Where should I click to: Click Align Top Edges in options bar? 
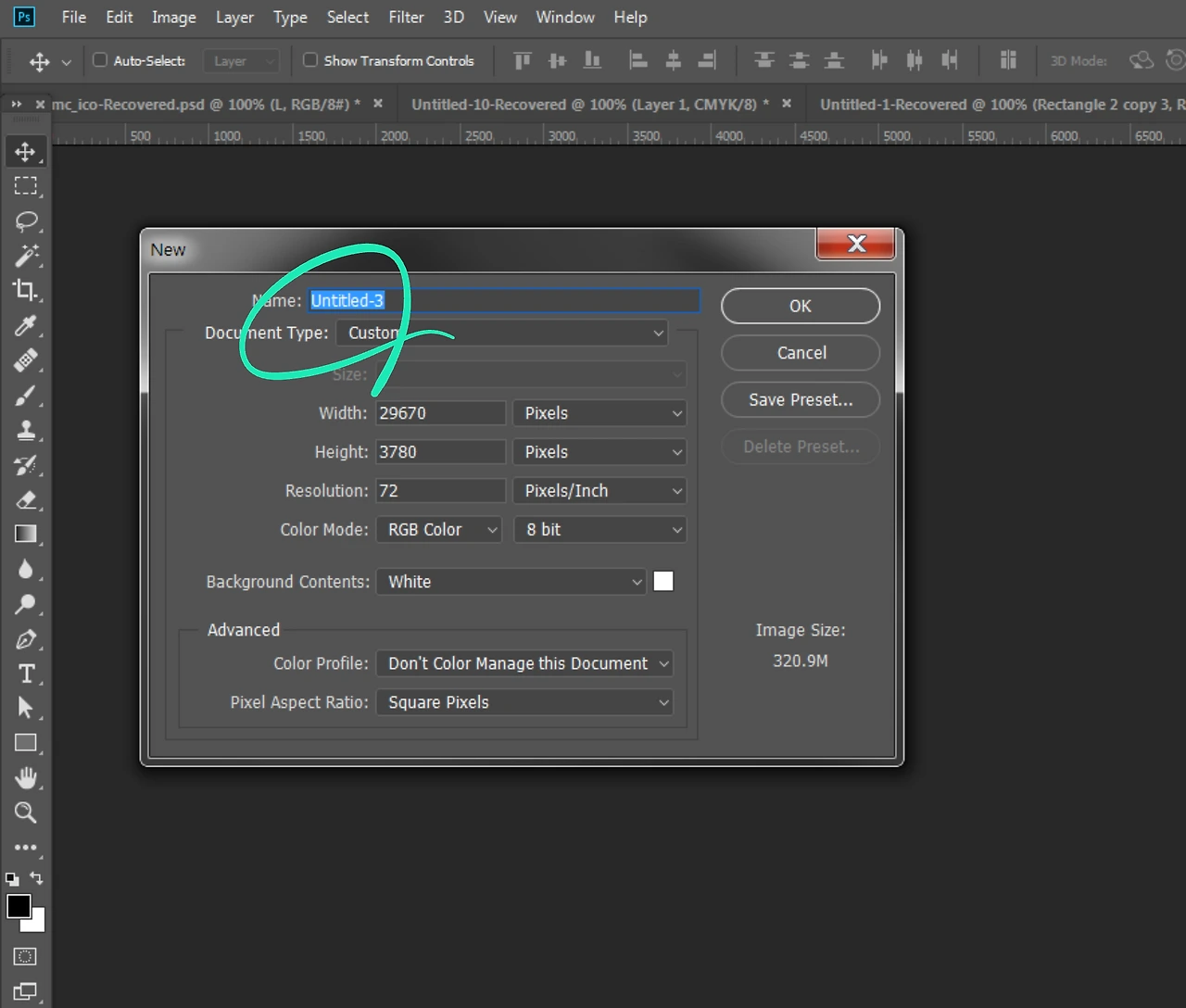(x=523, y=61)
